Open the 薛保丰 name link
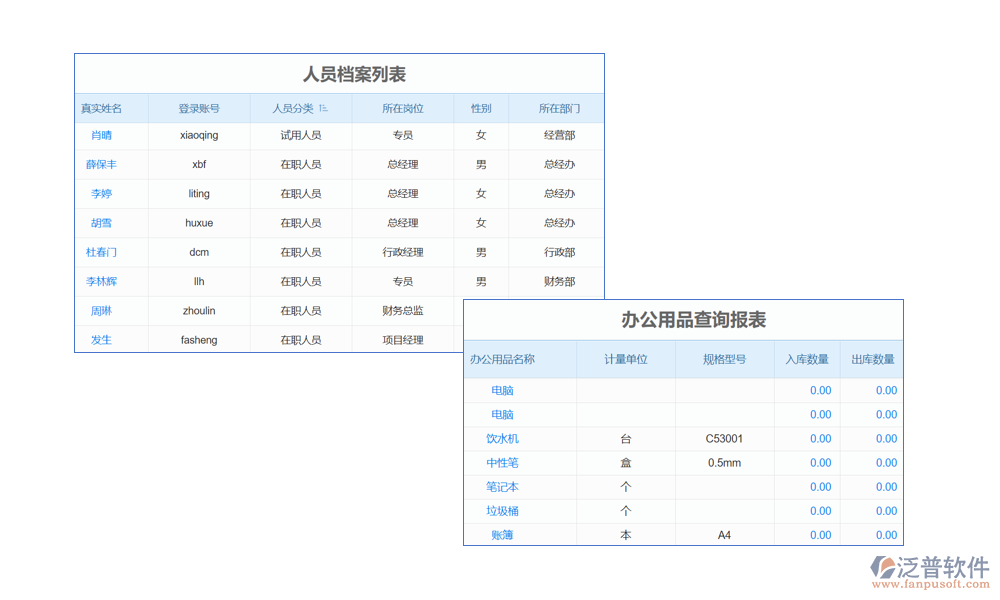 click(x=101, y=164)
